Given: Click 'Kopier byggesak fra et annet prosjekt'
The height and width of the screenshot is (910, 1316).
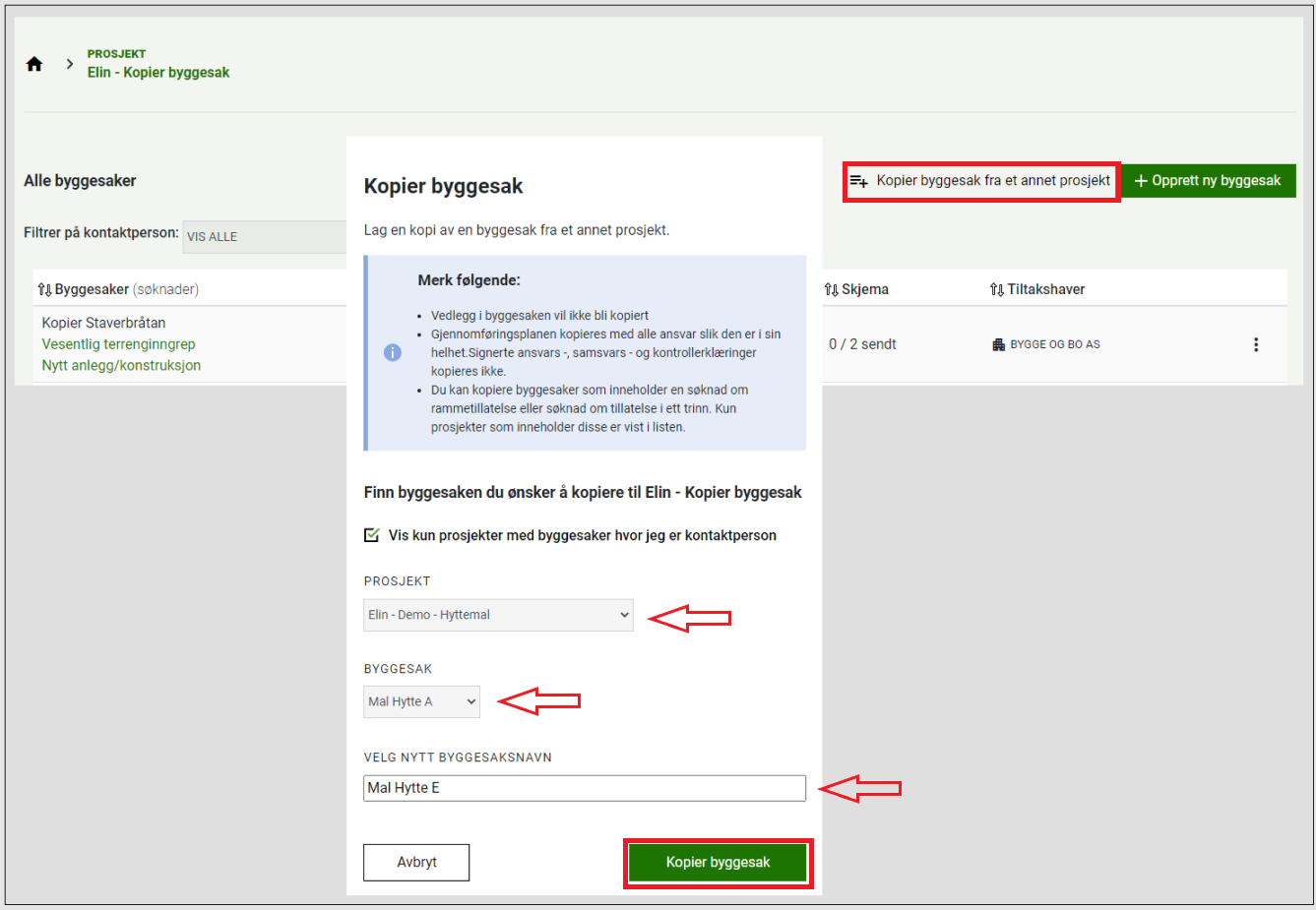Looking at the screenshot, I should pyautogui.click(x=981, y=181).
